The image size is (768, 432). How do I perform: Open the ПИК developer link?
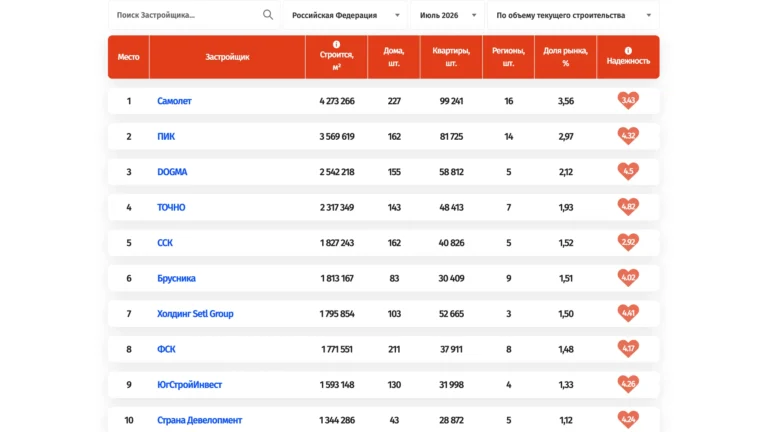pos(166,137)
